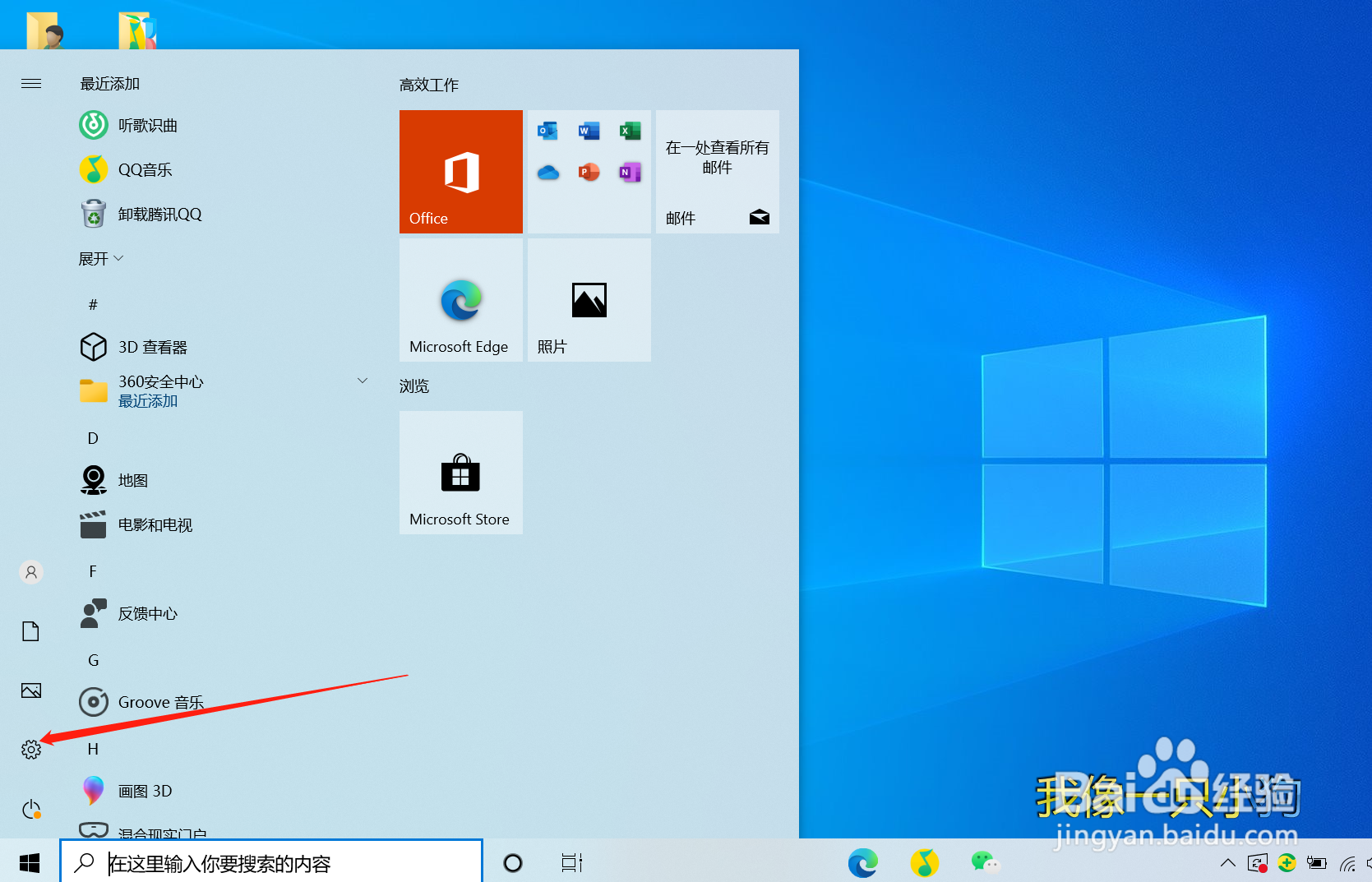Open the Pictures sidebar icon
The width and height of the screenshot is (1372, 882).
pos(31,690)
